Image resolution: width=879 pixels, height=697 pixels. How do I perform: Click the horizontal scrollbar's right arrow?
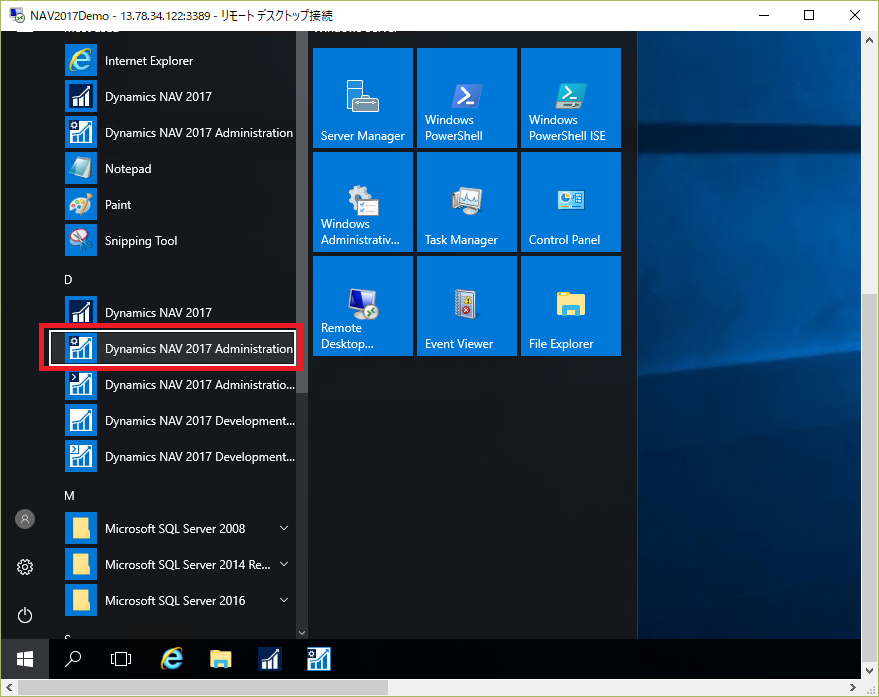click(853, 687)
